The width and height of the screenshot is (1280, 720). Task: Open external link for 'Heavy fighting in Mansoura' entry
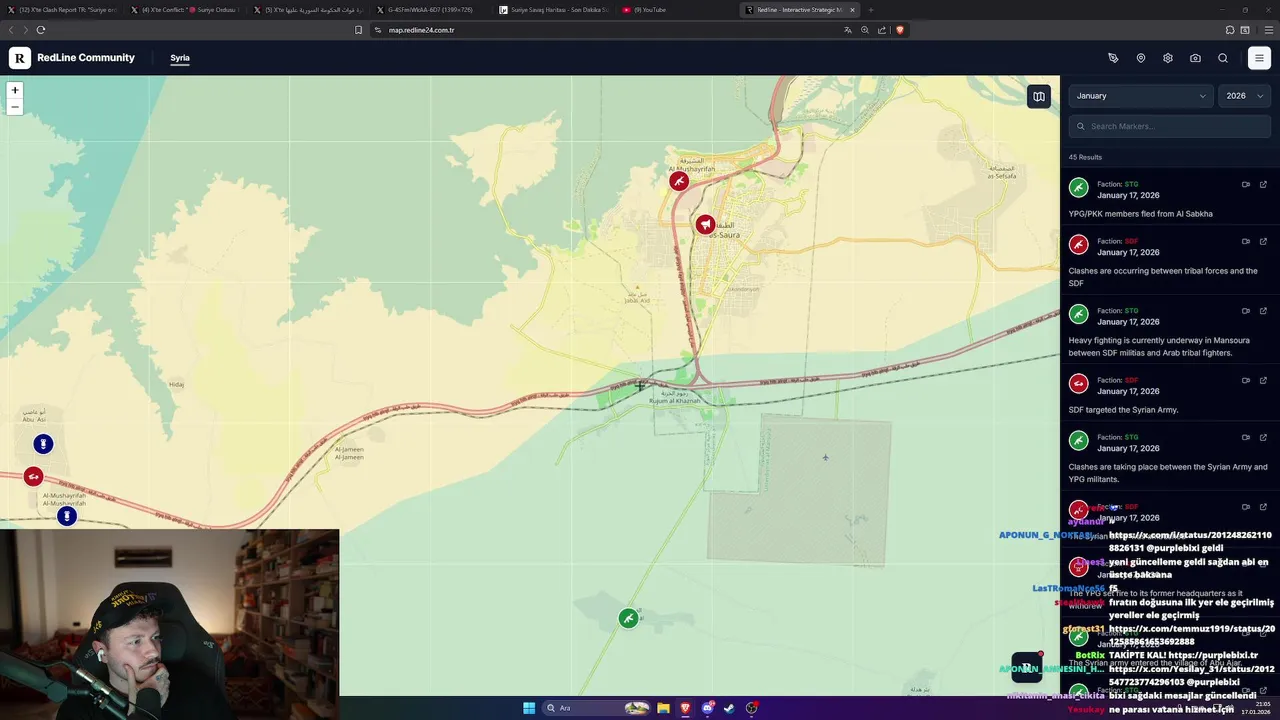click(x=1263, y=311)
